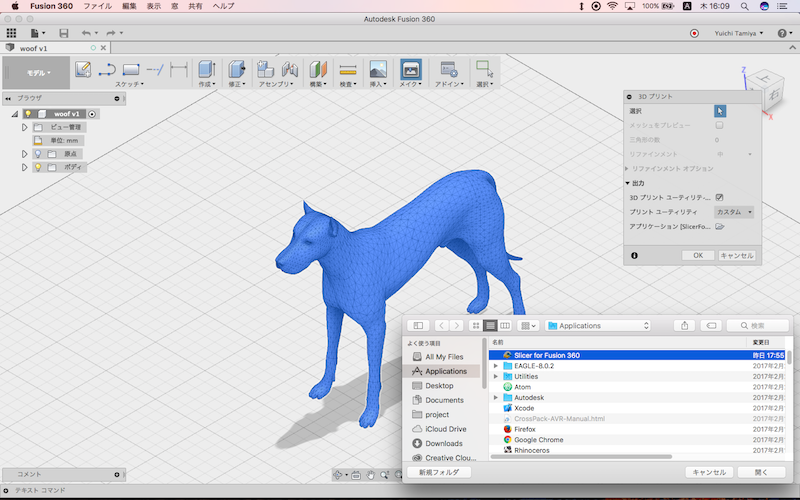The height and width of the screenshot is (500, 800).
Task: Switch file dialog to column view
Action: 505,326
